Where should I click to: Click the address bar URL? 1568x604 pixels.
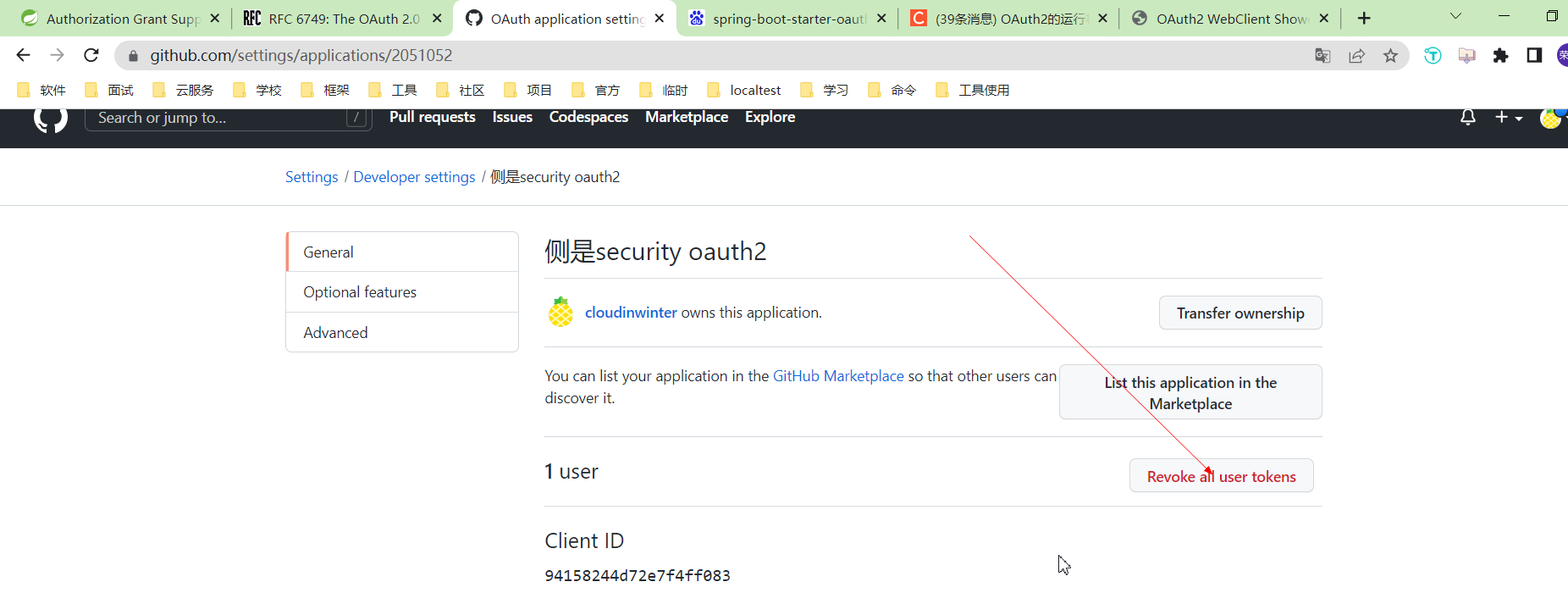tap(301, 55)
